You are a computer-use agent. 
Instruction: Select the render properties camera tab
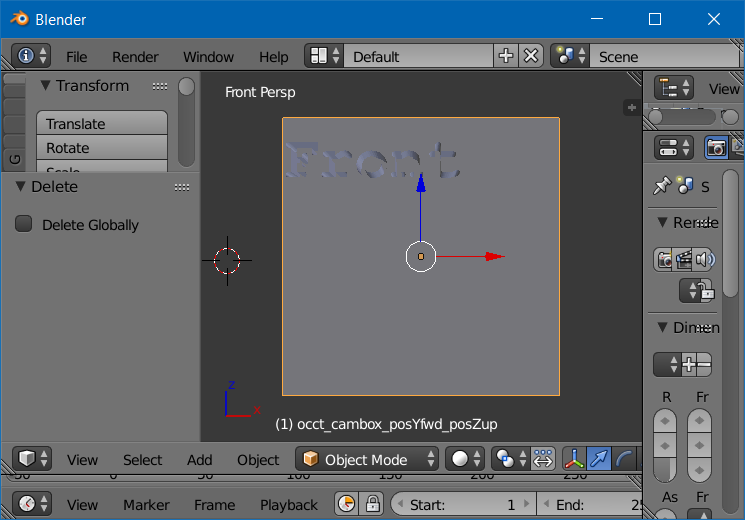coord(715,147)
